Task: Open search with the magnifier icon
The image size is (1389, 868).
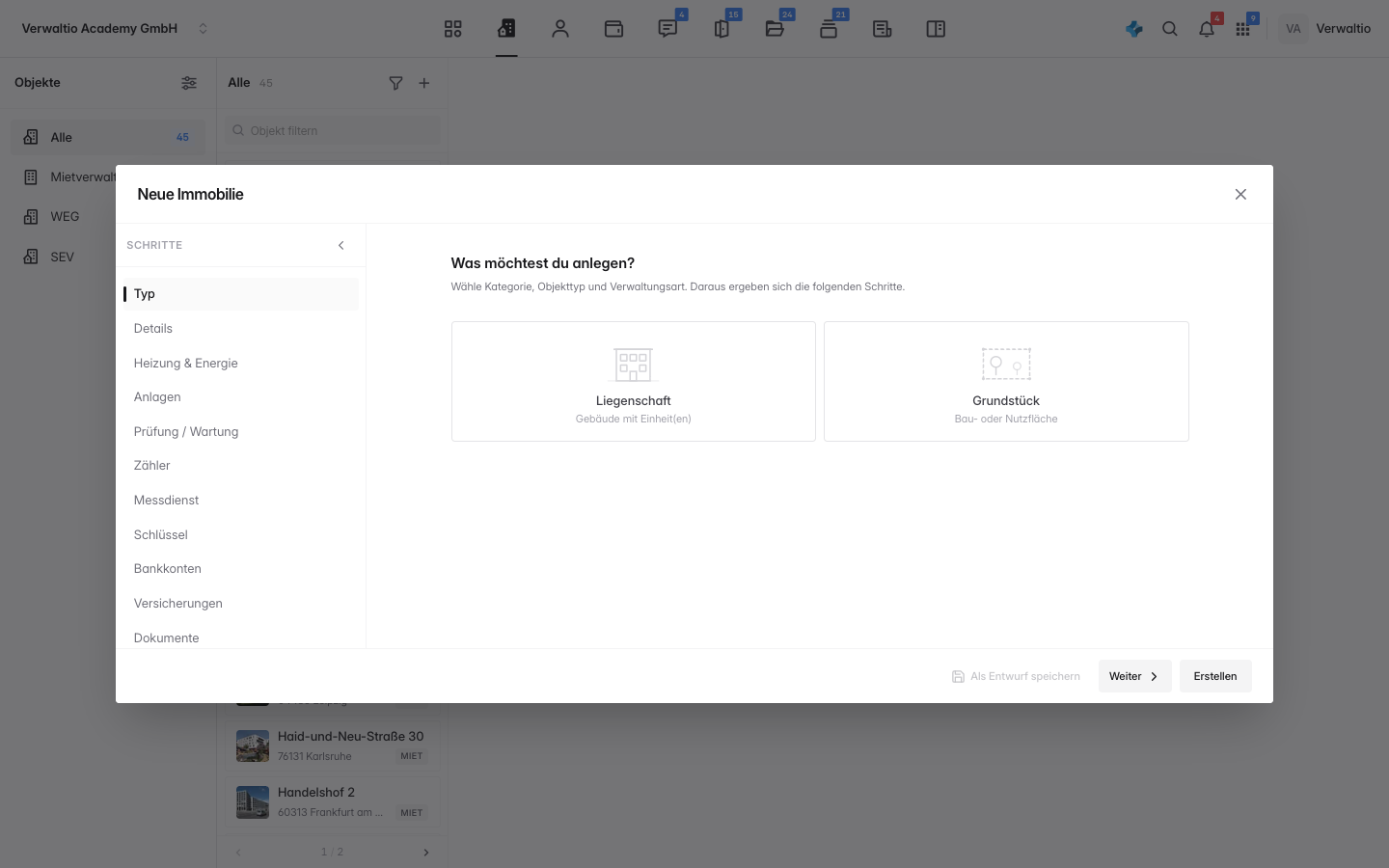Action: click(1170, 29)
